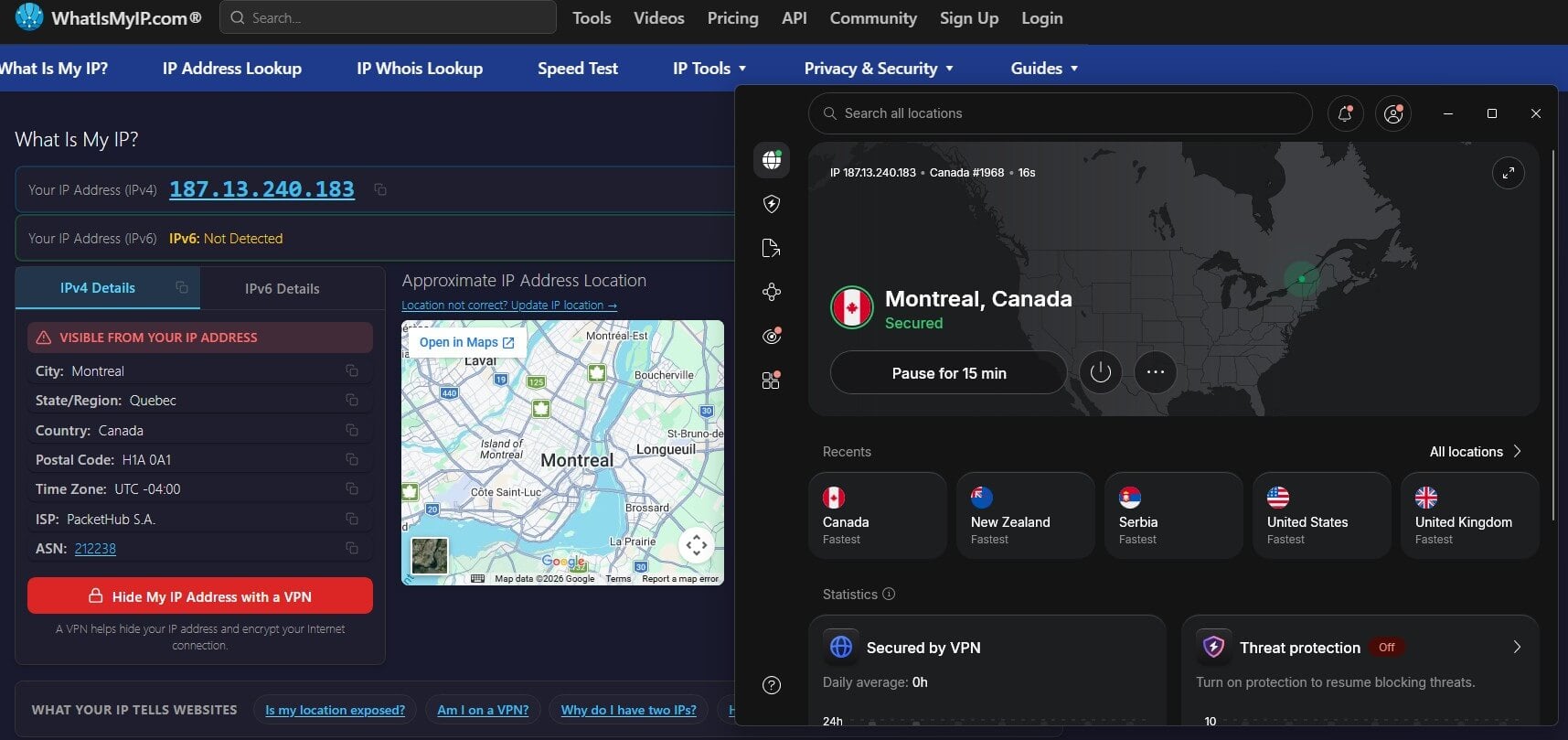Viewport: 1568px width, 740px height.
Task: Copy the IPv4 address
Action: [380, 189]
